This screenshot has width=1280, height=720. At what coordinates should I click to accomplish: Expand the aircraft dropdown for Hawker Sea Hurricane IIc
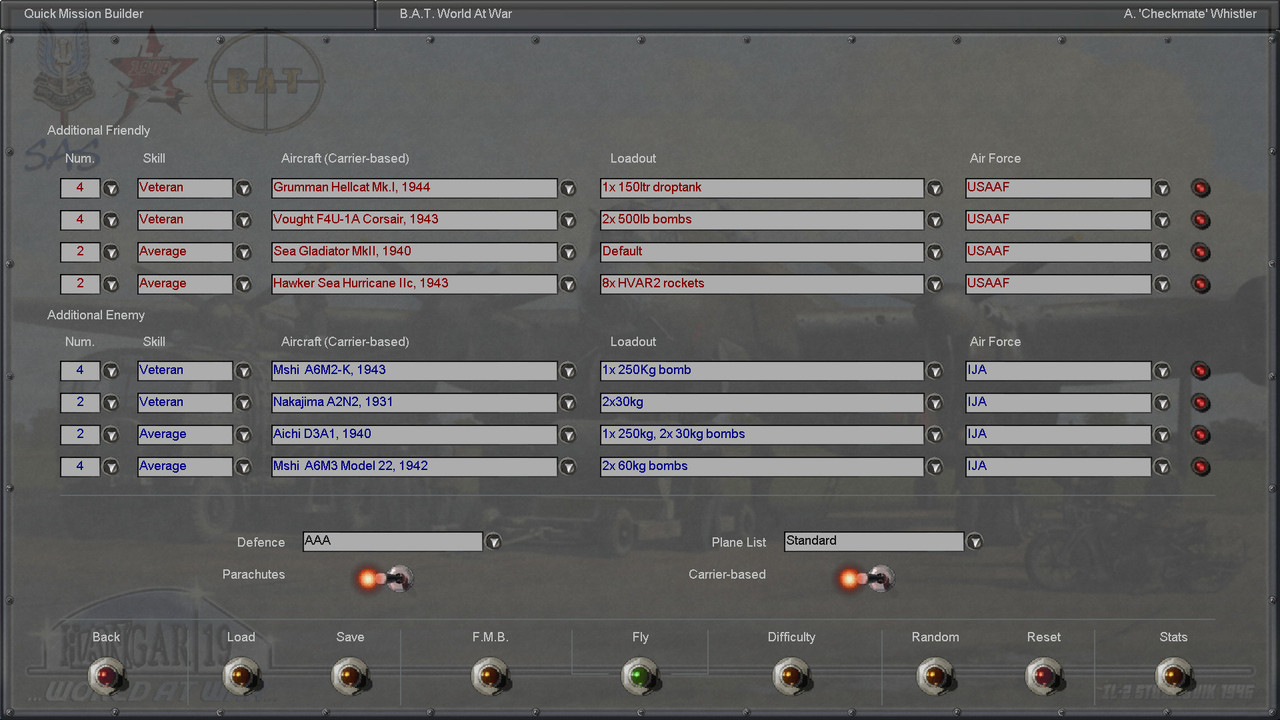[568, 284]
